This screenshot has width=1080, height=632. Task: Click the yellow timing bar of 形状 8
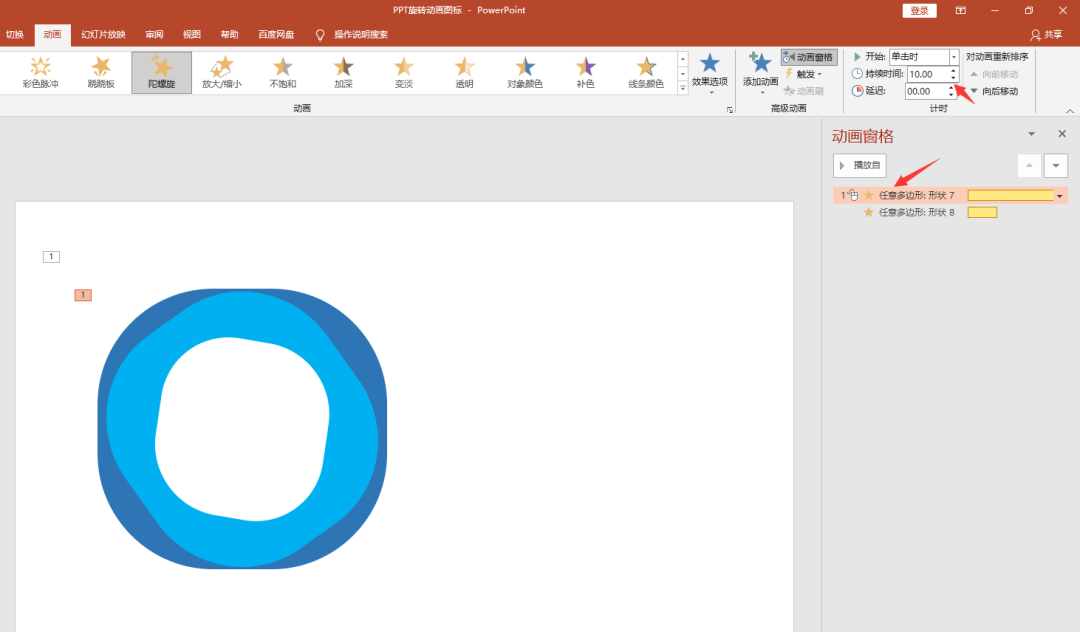pos(982,213)
